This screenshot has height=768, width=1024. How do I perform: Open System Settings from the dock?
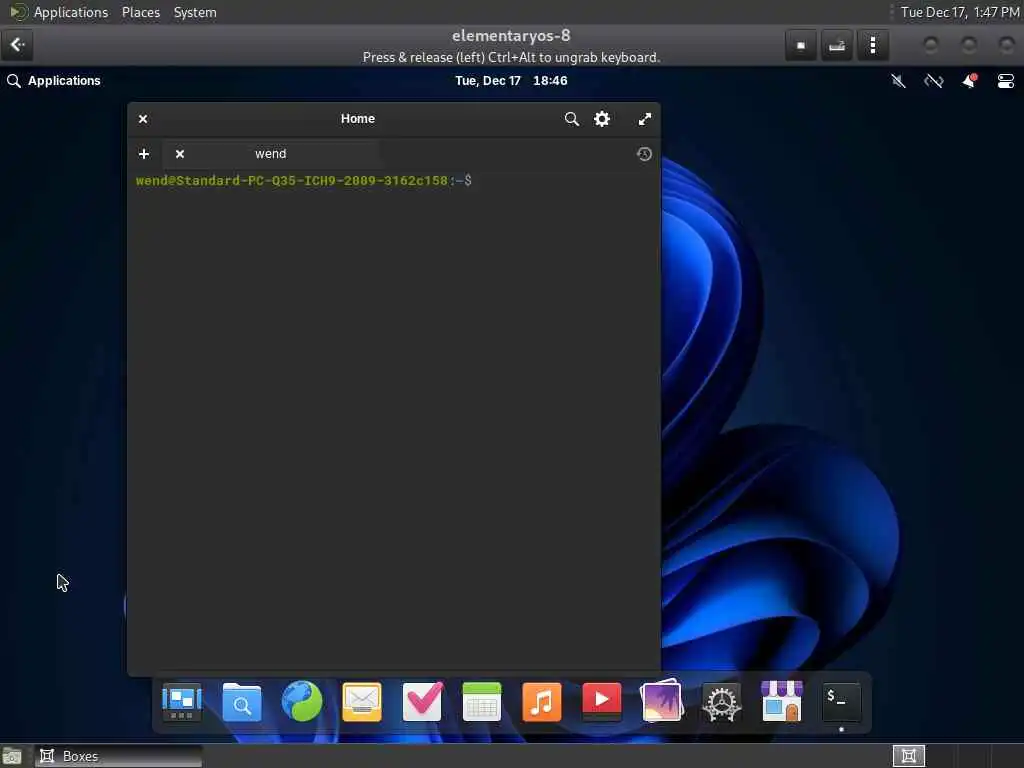[722, 702]
